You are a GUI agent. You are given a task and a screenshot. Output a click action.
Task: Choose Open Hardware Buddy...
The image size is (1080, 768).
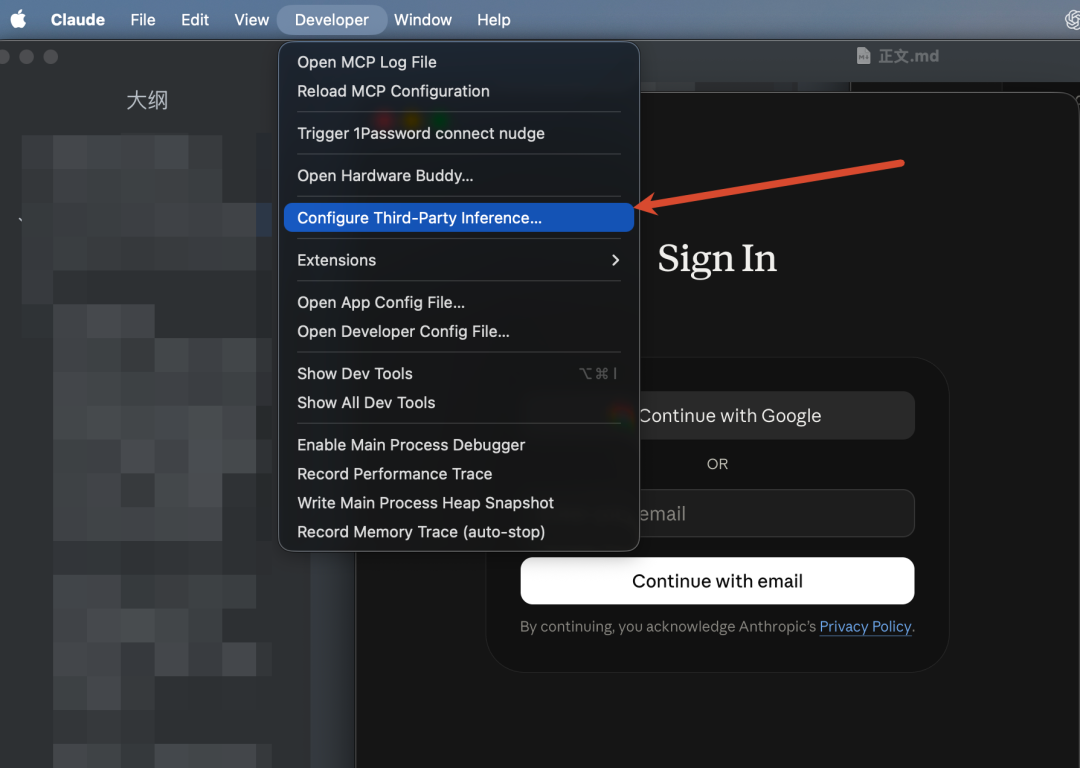(459, 176)
